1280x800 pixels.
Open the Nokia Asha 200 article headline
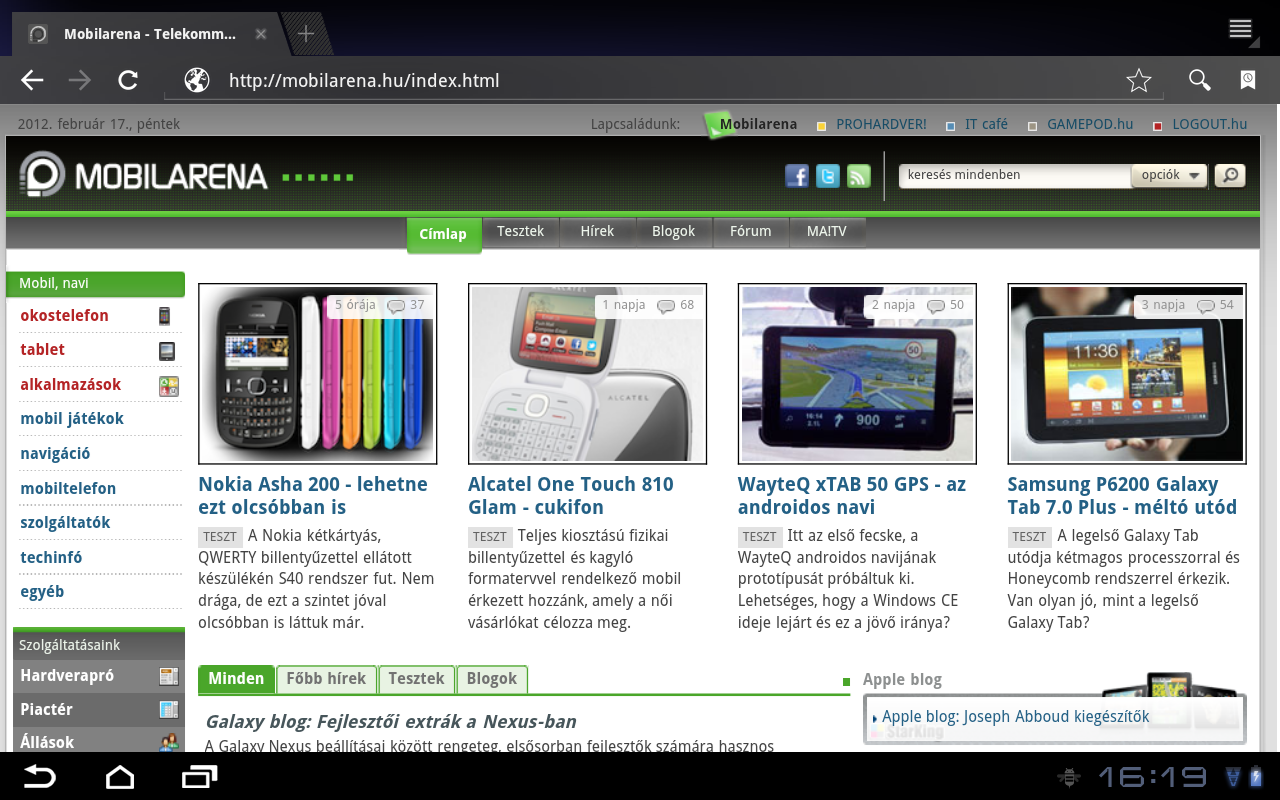point(313,495)
